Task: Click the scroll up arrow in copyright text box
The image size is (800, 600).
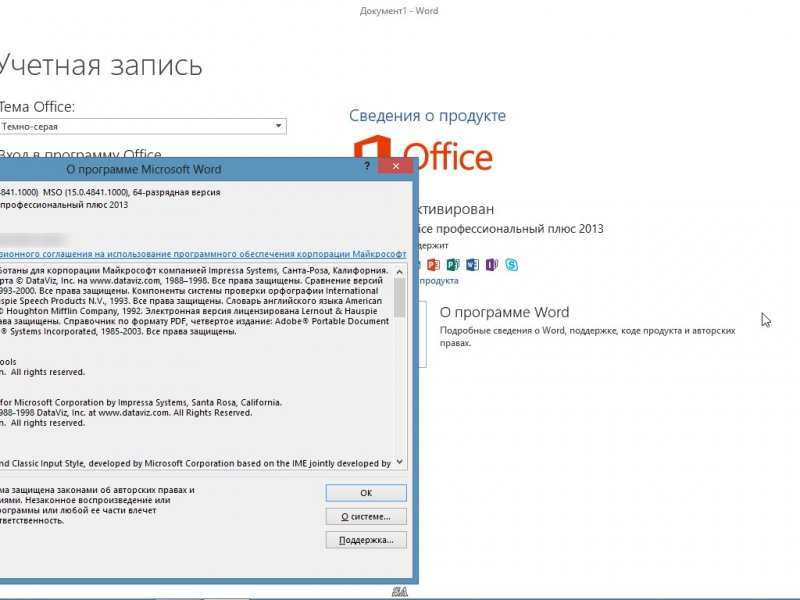Action: pyautogui.click(x=399, y=272)
